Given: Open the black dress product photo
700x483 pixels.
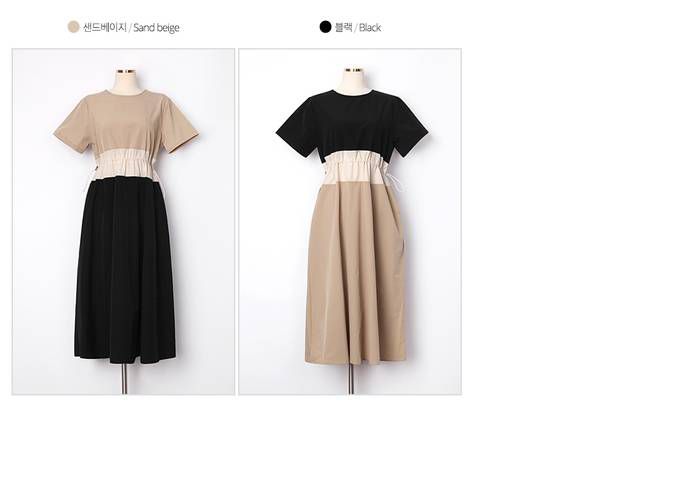Looking at the screenshot, I should 350,221.
